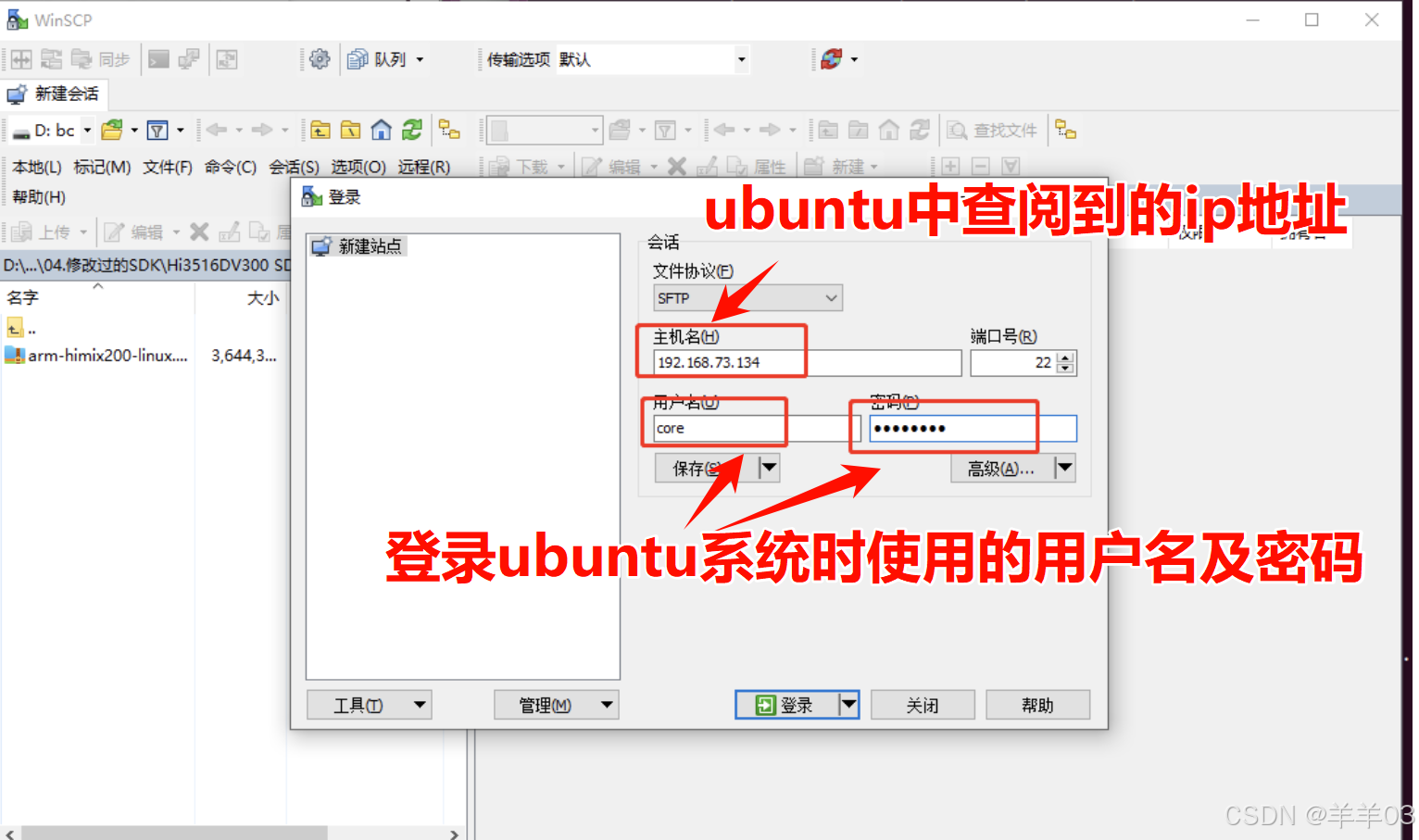Click the local directory tree icon
Screen dimensions: 1419x840
coord(449,131)
